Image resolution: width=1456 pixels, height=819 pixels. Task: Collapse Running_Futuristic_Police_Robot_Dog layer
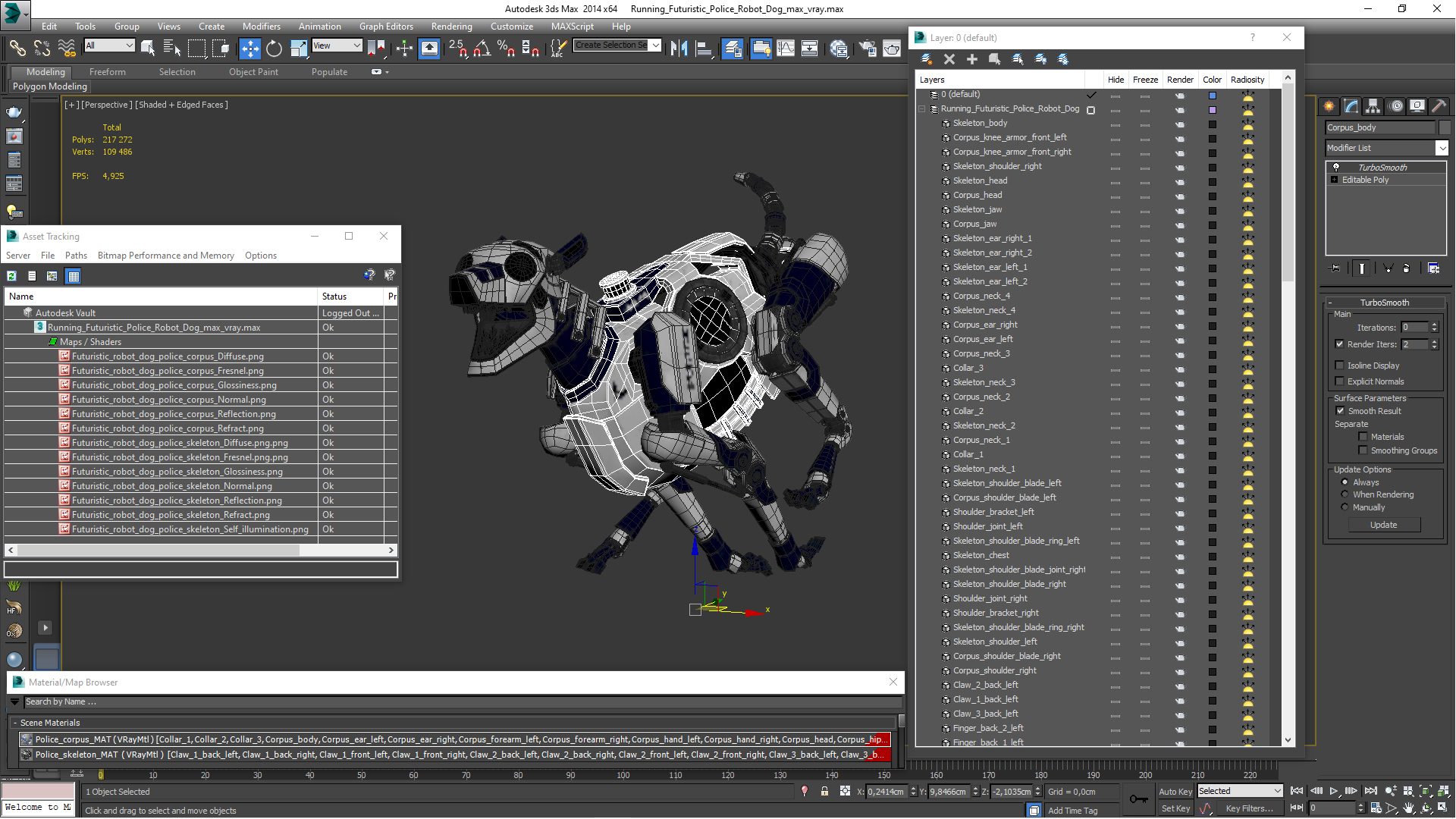pyautogui.click(x=922, y=109)
